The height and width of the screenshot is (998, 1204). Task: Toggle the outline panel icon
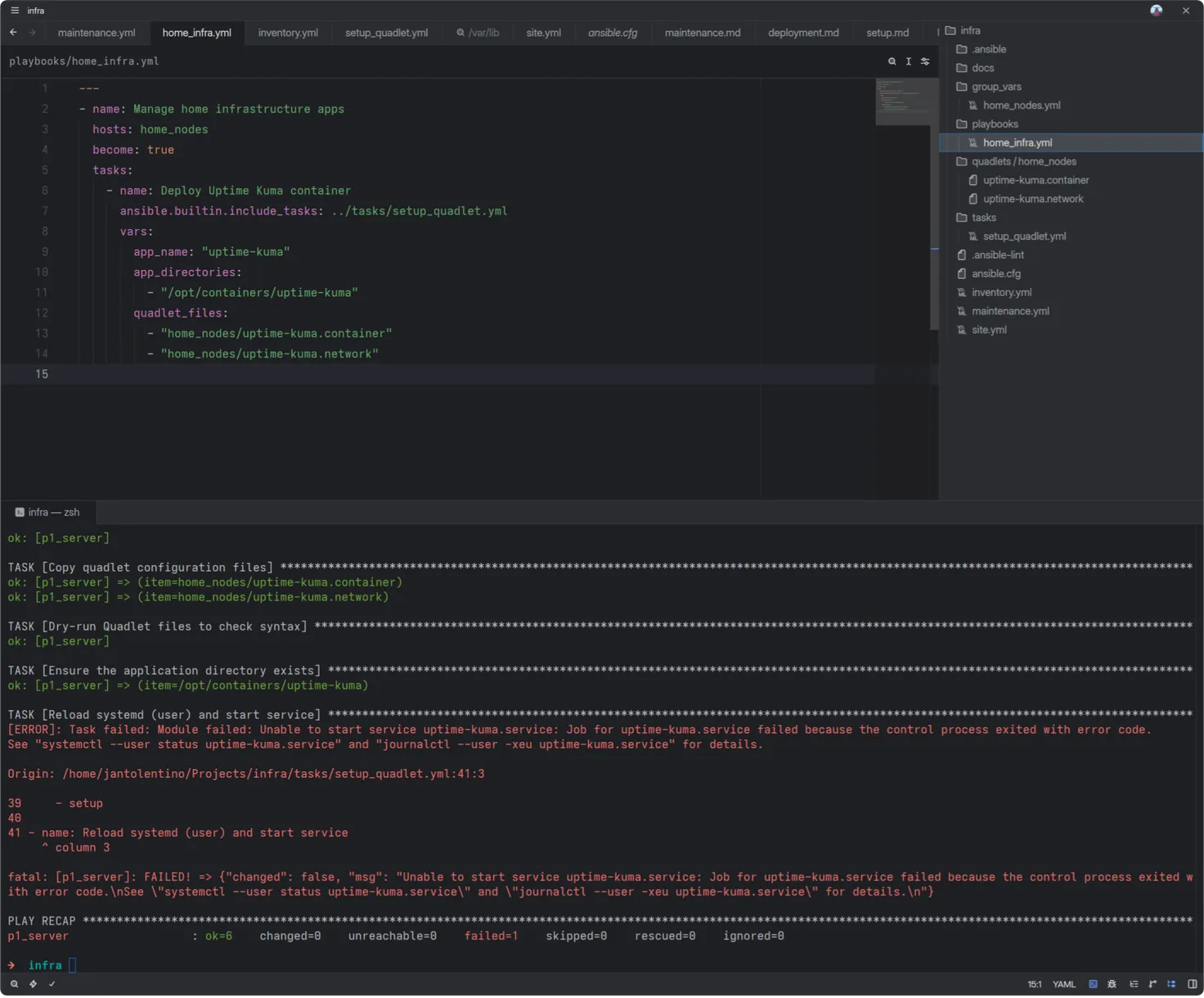(x=1134, y=984)
